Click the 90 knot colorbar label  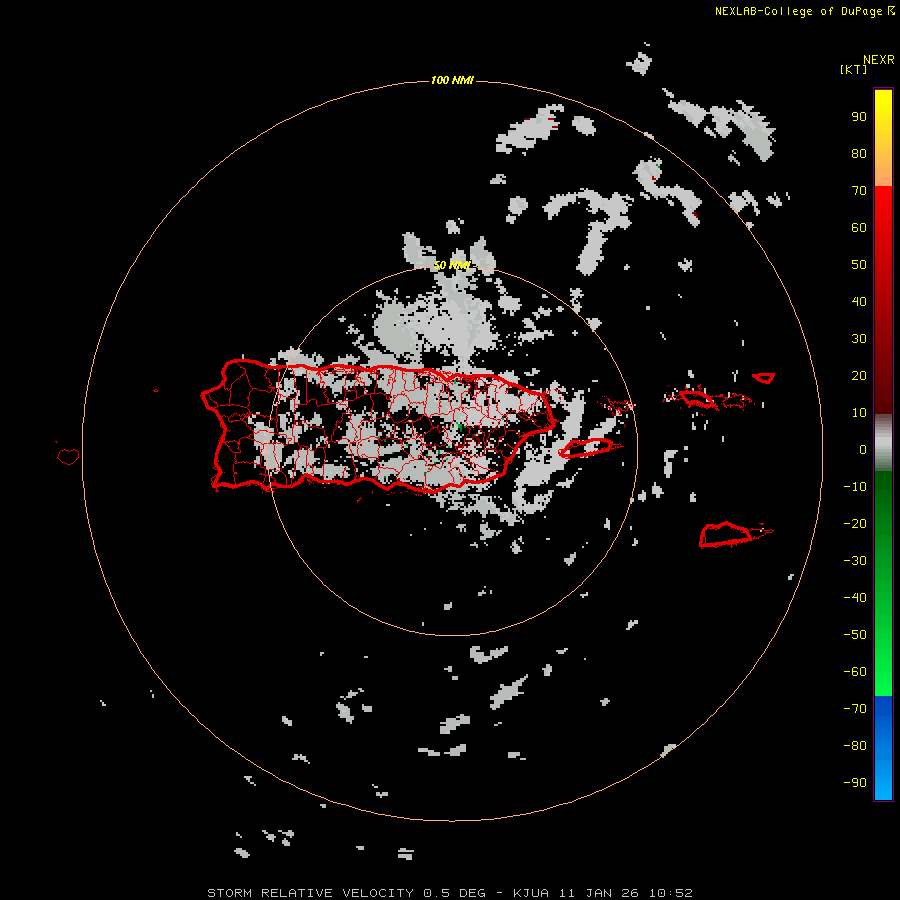tap(859, 117)
